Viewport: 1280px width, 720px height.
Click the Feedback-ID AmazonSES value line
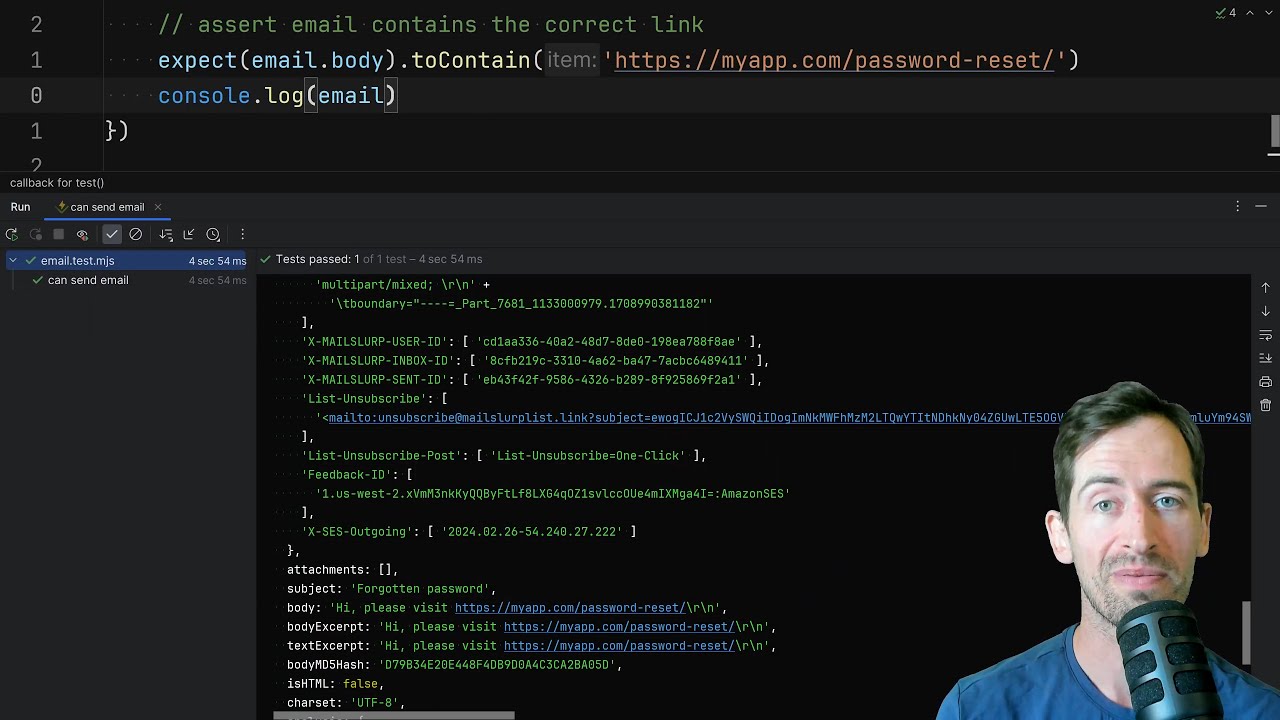pos(553,494)
